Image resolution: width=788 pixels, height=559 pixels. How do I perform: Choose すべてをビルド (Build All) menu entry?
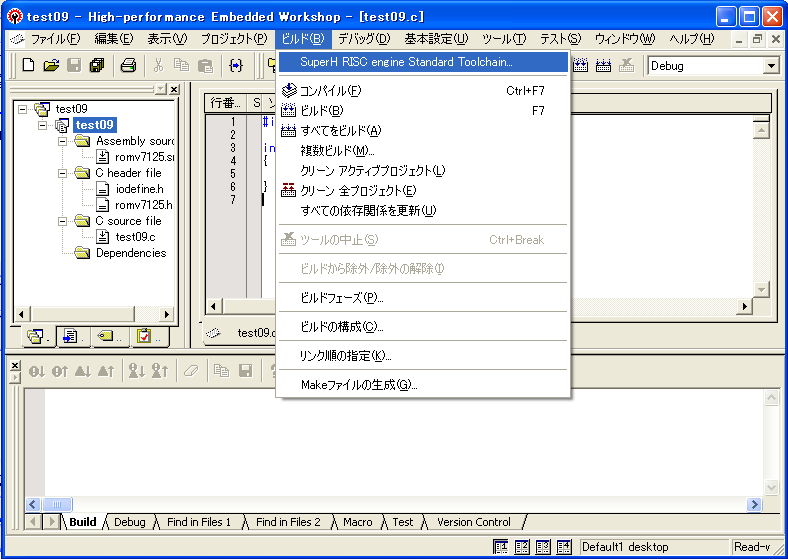tap(340, 131)
